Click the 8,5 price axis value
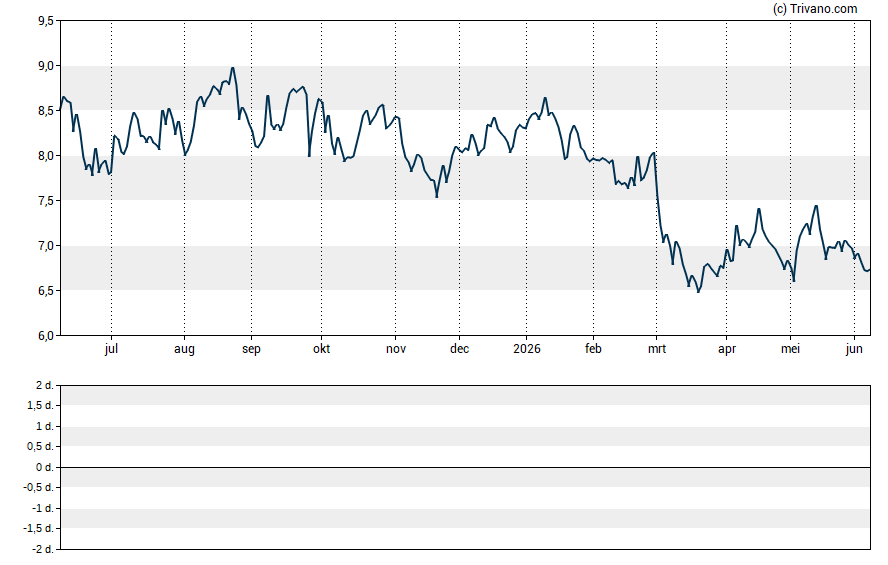This screenshot has width=888, height=565. click(x=46, y=111)
